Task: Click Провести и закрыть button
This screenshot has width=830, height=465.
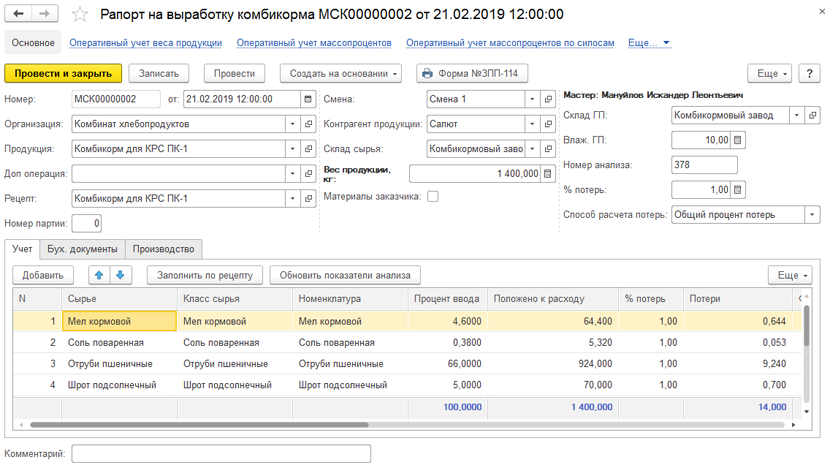Action: point(63,74)
